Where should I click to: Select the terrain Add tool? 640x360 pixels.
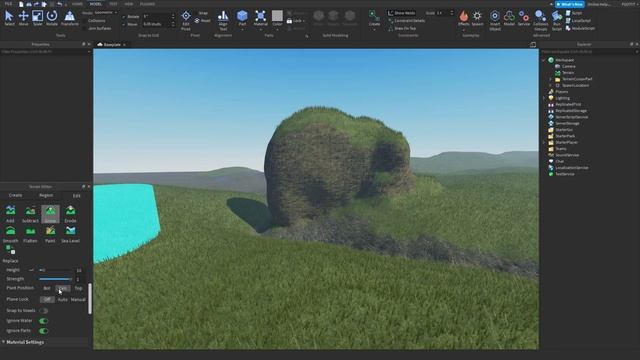point(10,214)
